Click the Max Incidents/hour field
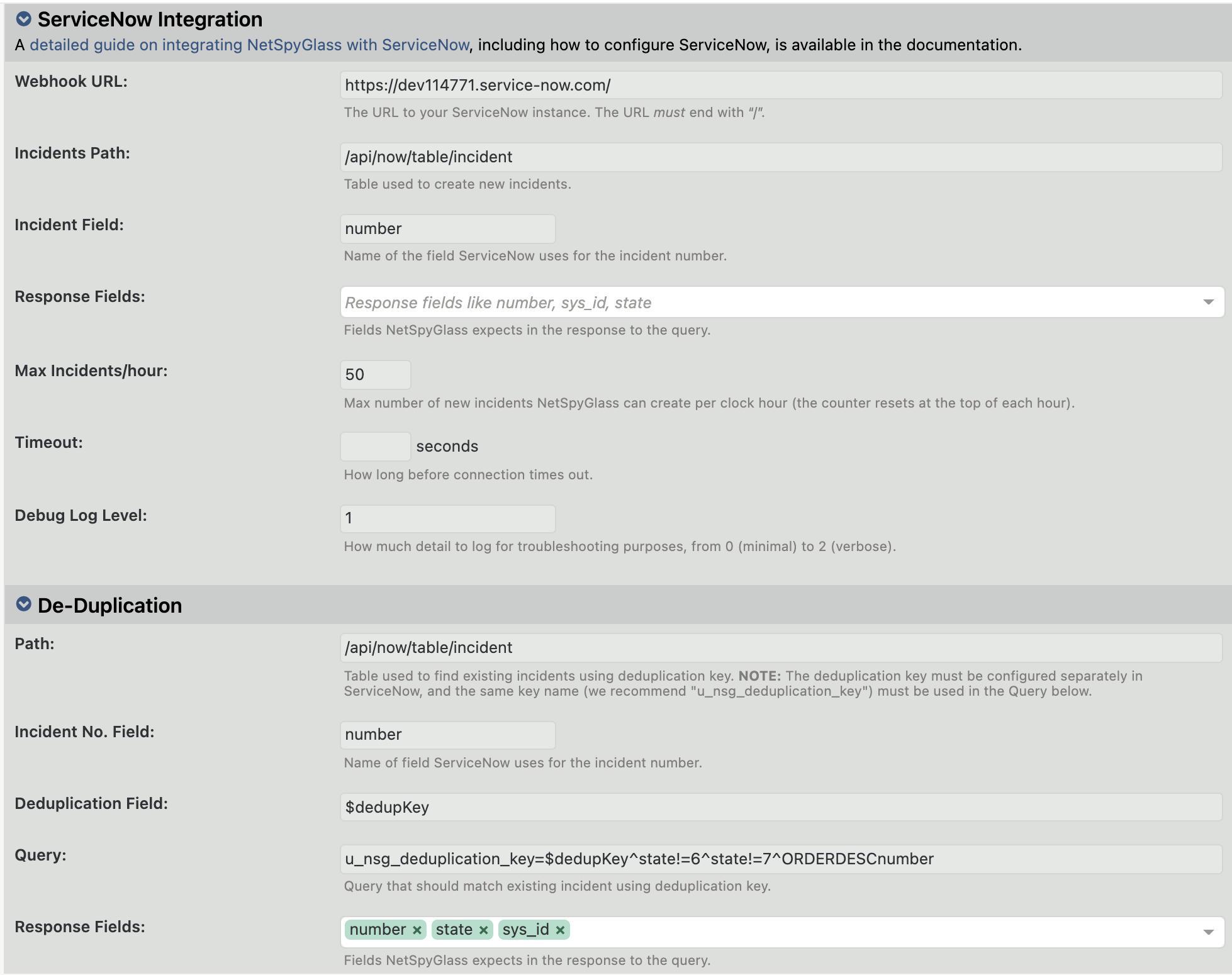1232x975 pixels. (x=375, y=374)
